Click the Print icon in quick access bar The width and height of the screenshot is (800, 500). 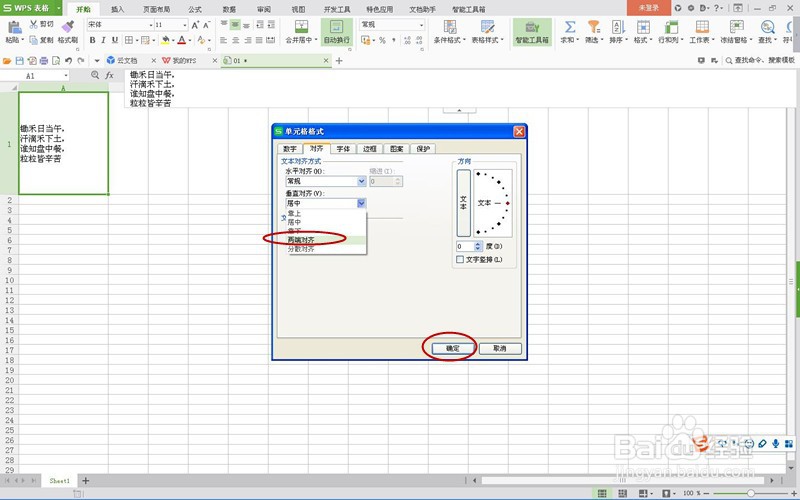[44, 60]
